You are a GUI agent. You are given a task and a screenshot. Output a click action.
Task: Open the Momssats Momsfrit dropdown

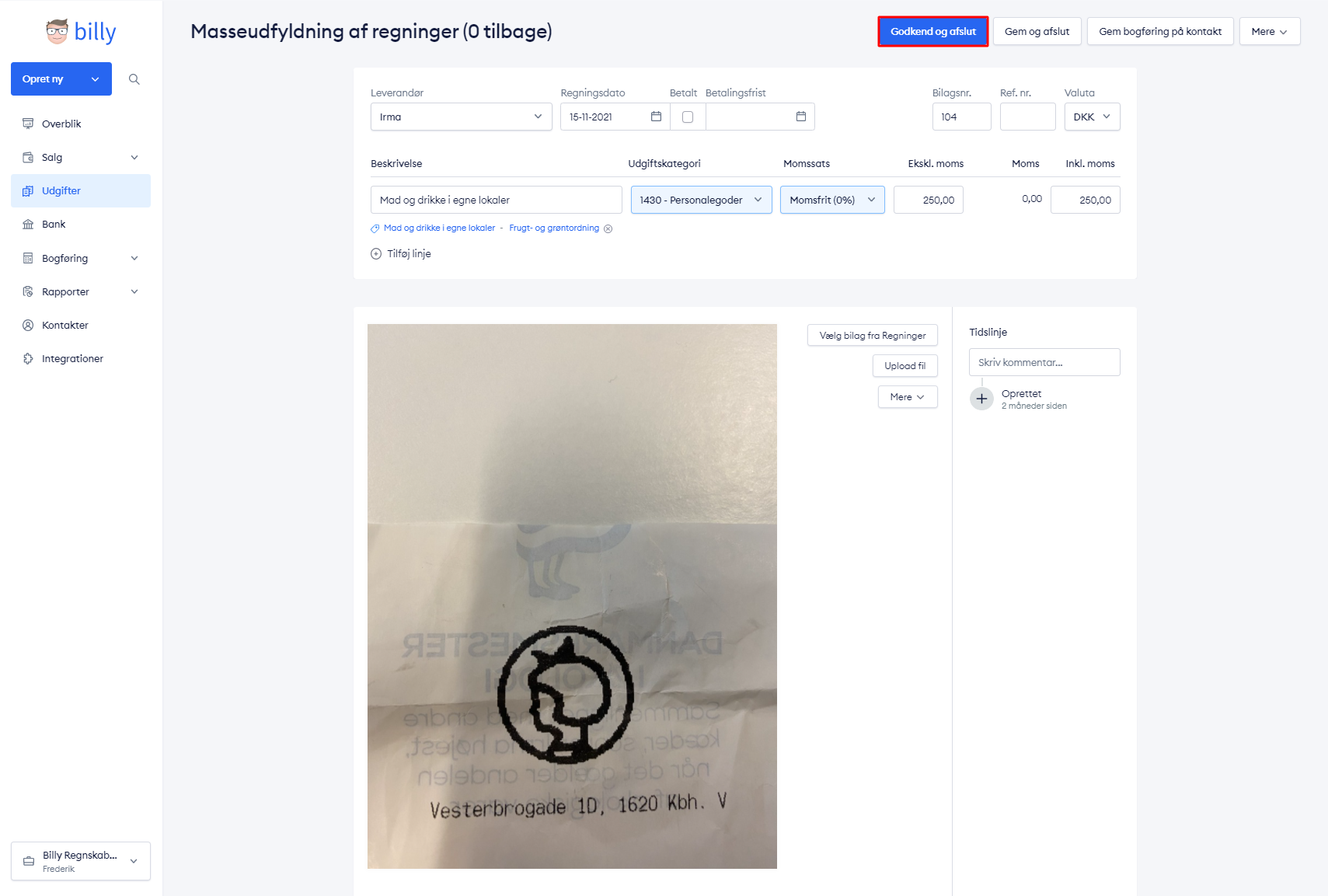[832, 200]
